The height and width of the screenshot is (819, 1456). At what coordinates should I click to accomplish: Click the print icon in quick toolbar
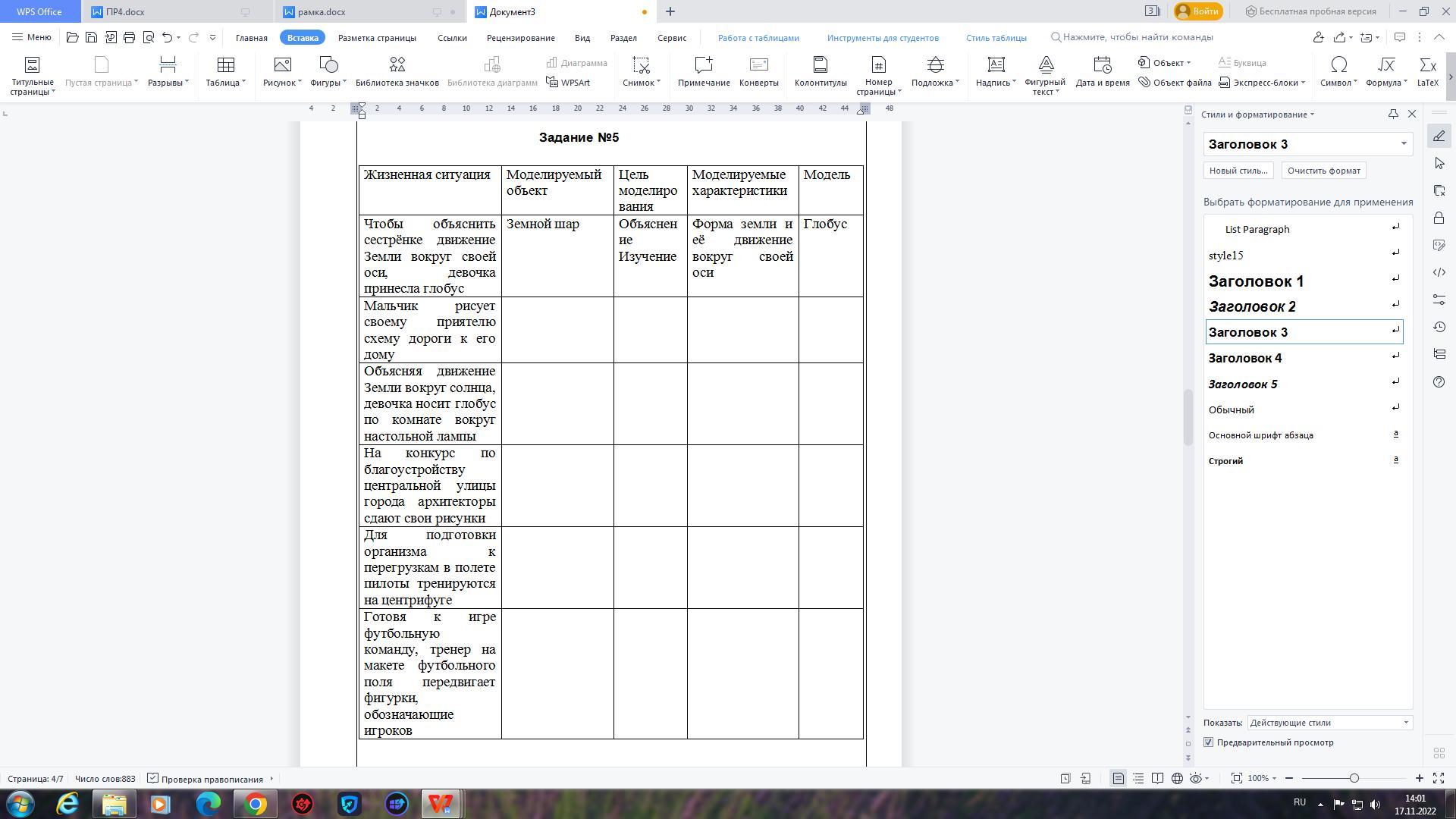[x=129, y=37]
